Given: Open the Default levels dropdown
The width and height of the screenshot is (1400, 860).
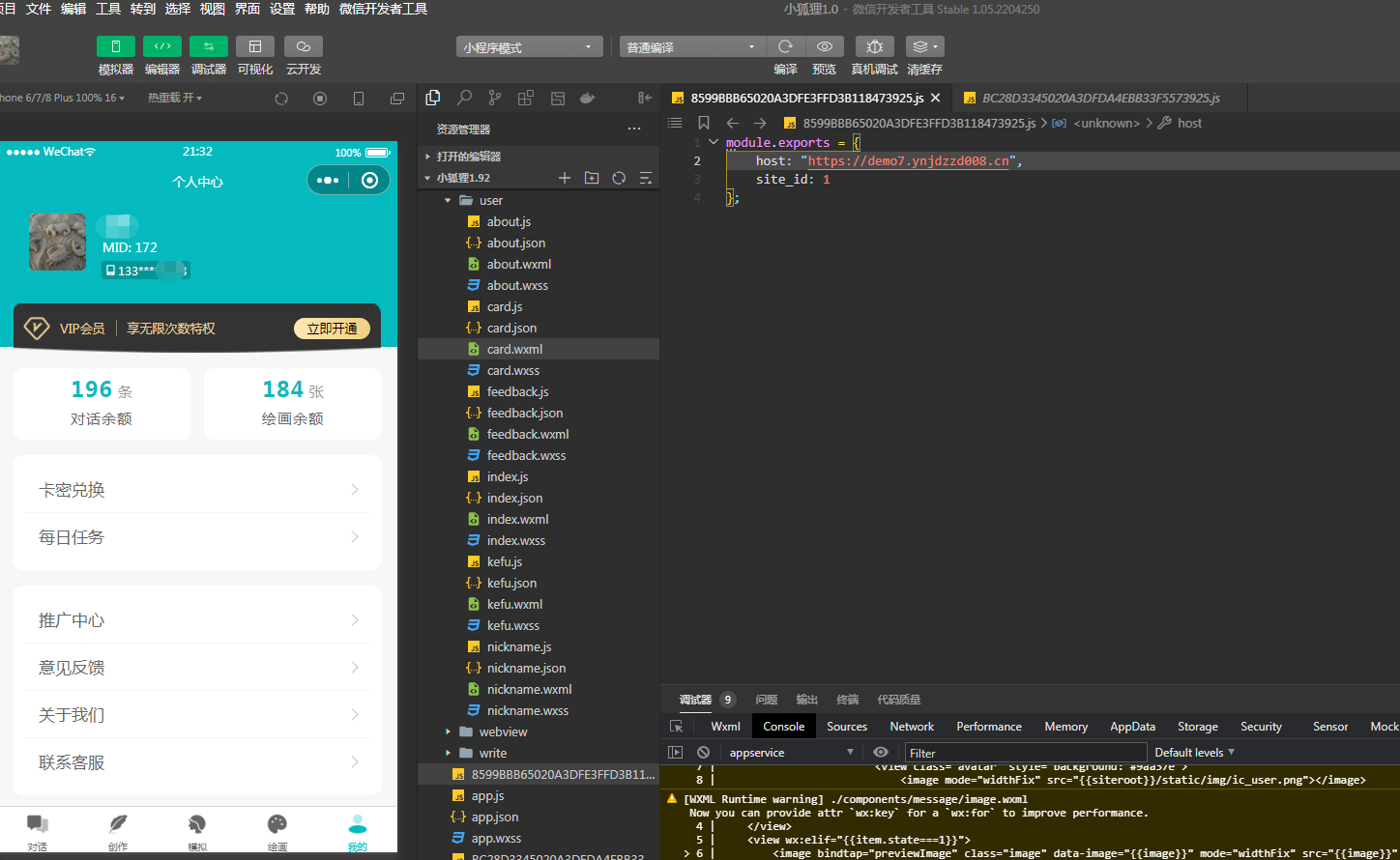Looking at the screenshot, I should [x=1194, y=753].
